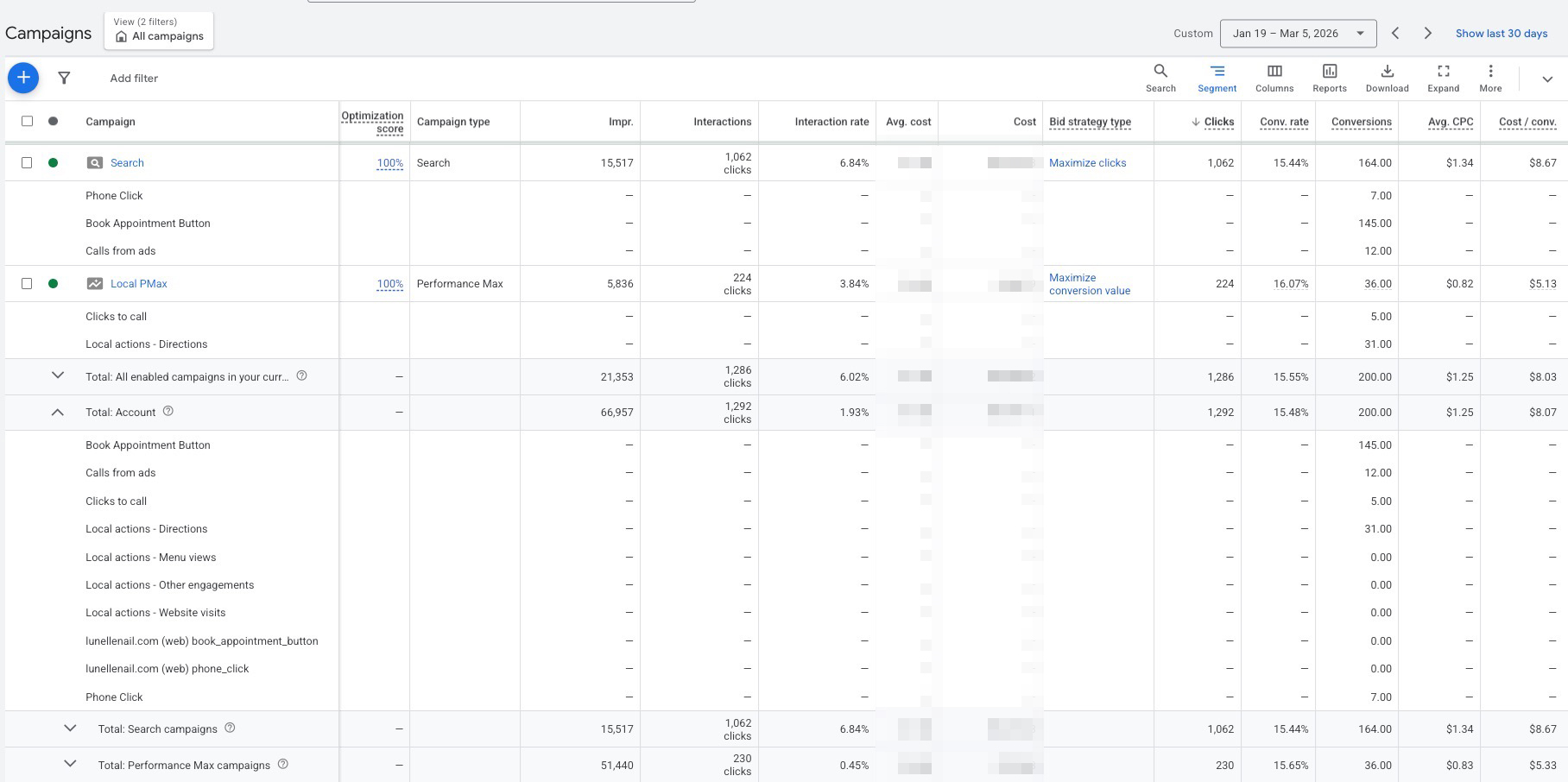
Task: Go to next date period with right arrow
Action: pyautogui.click(x=1427, y=33)
